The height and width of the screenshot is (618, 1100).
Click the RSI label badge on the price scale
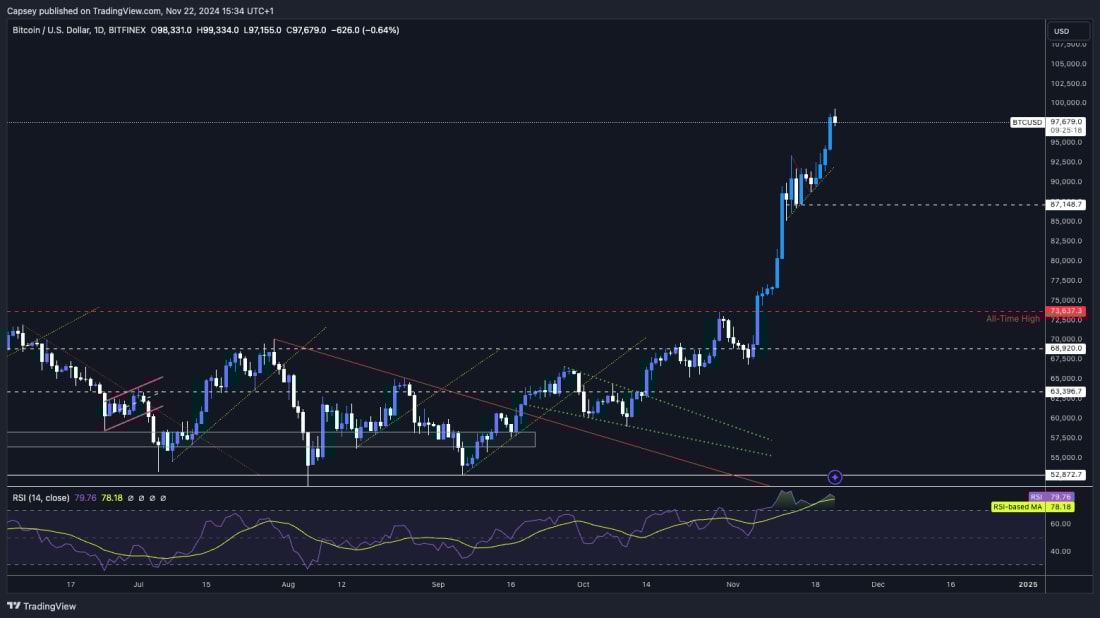point(1036,495)
